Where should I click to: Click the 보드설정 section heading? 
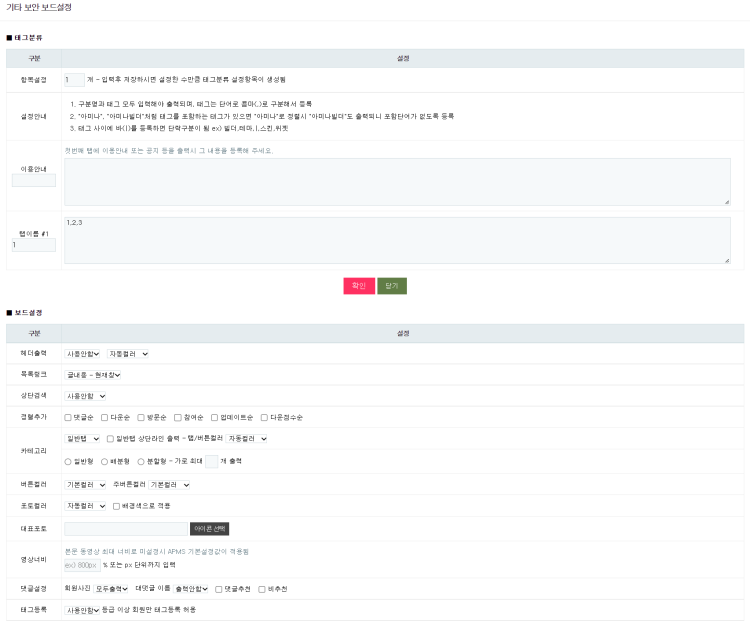25,313
